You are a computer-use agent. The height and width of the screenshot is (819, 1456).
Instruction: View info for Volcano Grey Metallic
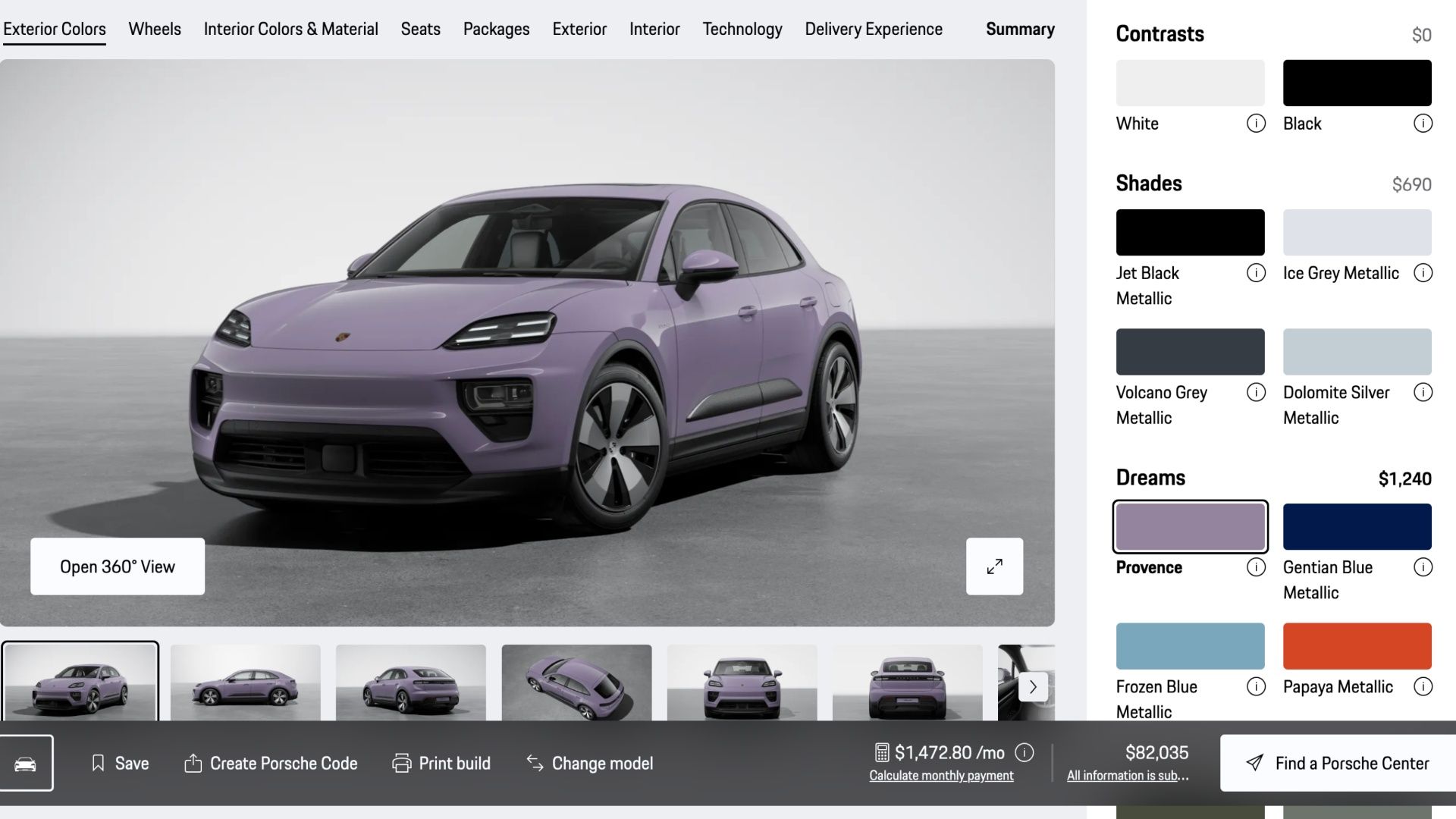pyautogui.click(x=1256, y=392)
